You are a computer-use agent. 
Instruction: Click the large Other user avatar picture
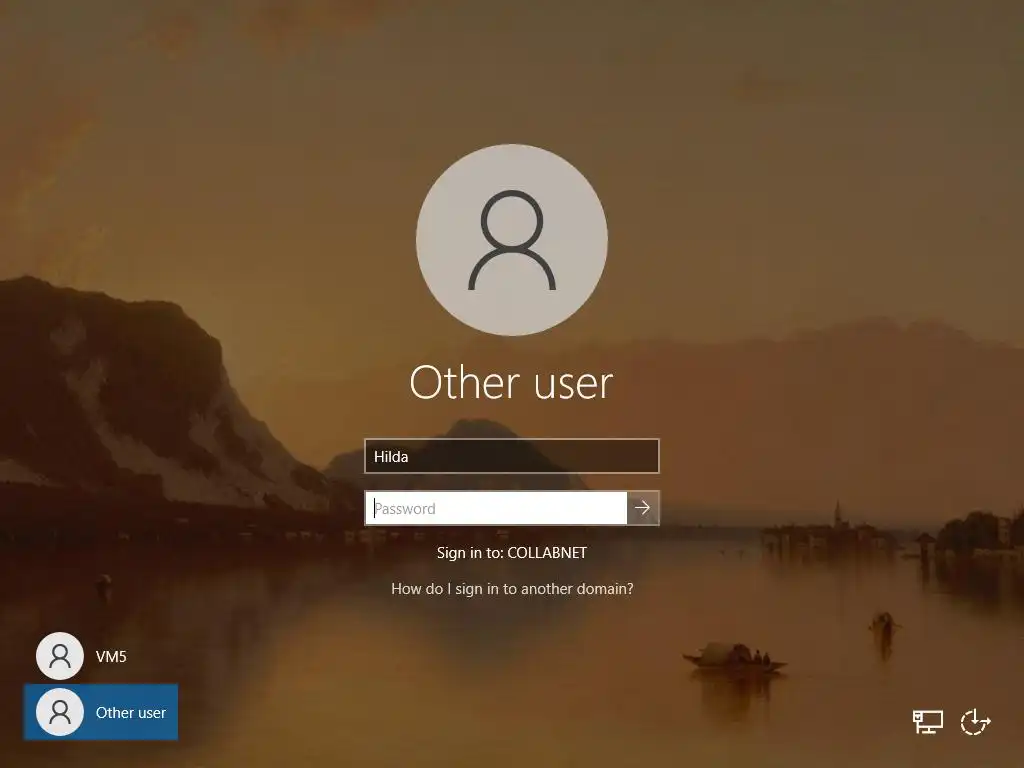[512, 240]
